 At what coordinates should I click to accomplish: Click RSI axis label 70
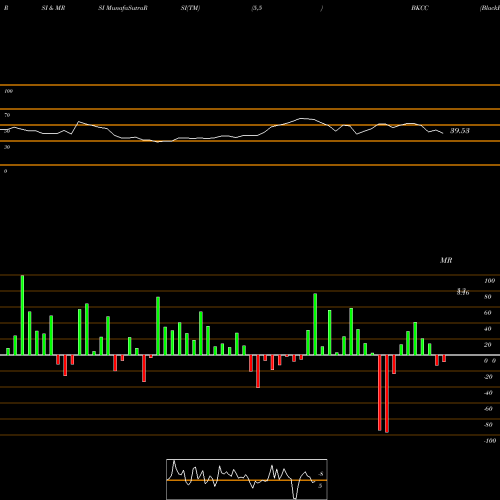7,115
